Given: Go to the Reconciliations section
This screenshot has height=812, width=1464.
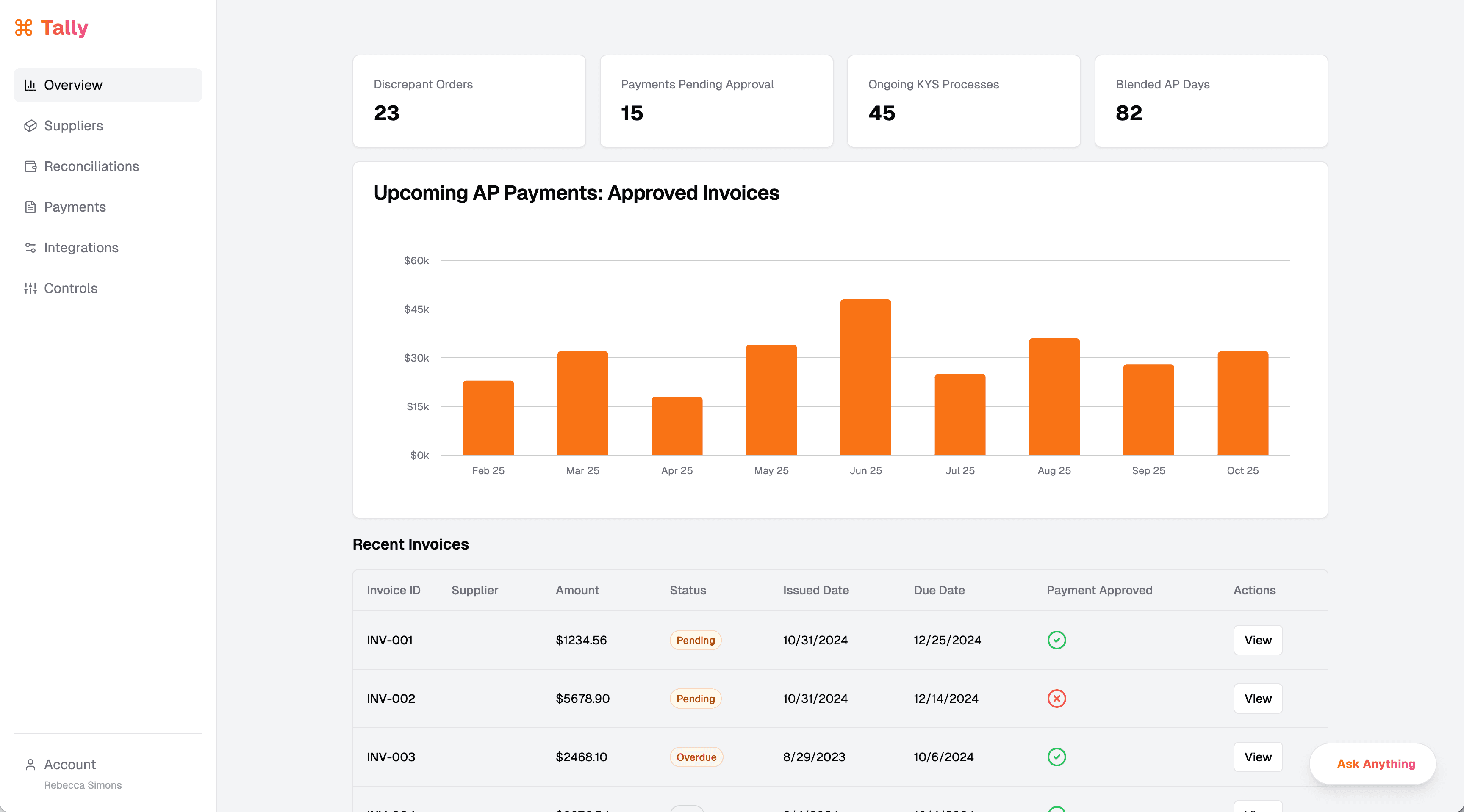Looking at the screenshot, I should pos(91,166).
